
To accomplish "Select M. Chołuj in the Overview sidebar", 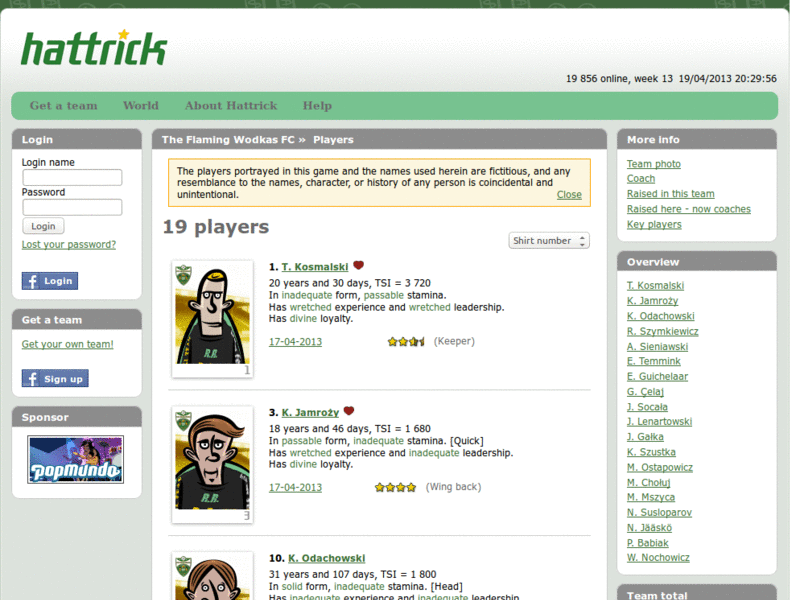I will (648, 483).
